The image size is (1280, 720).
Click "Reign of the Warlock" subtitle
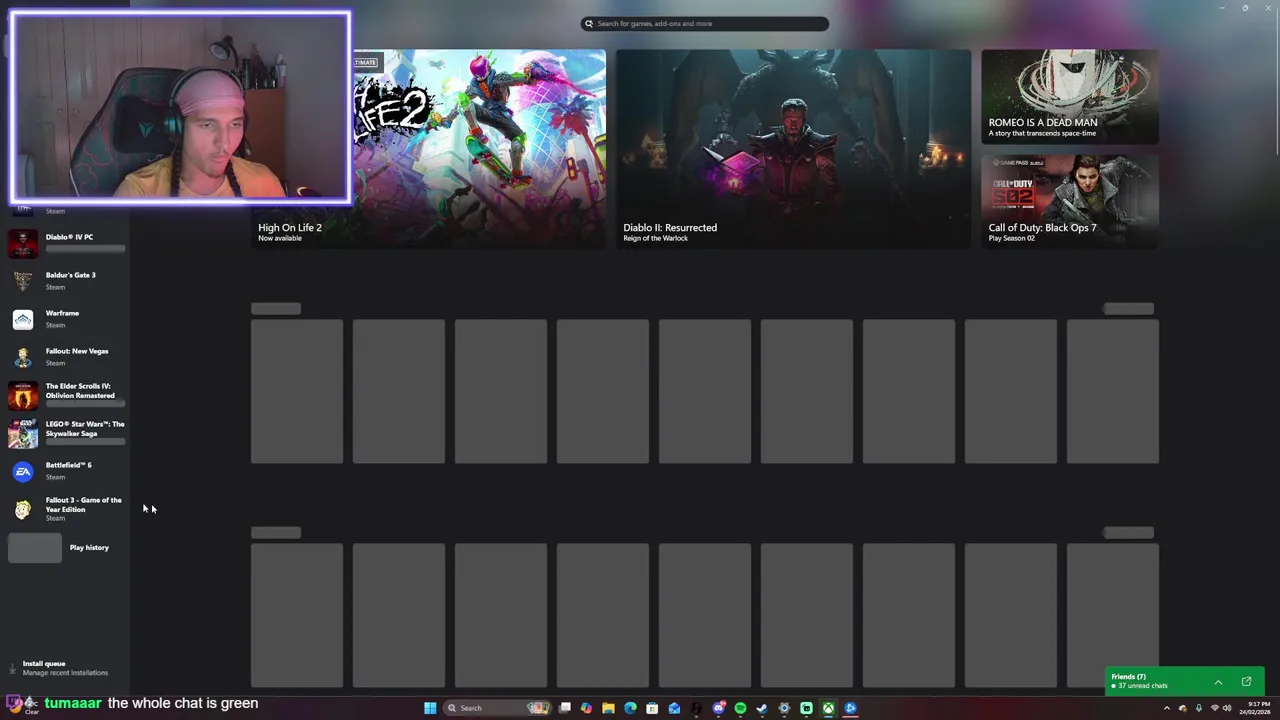tap(655, 238)
